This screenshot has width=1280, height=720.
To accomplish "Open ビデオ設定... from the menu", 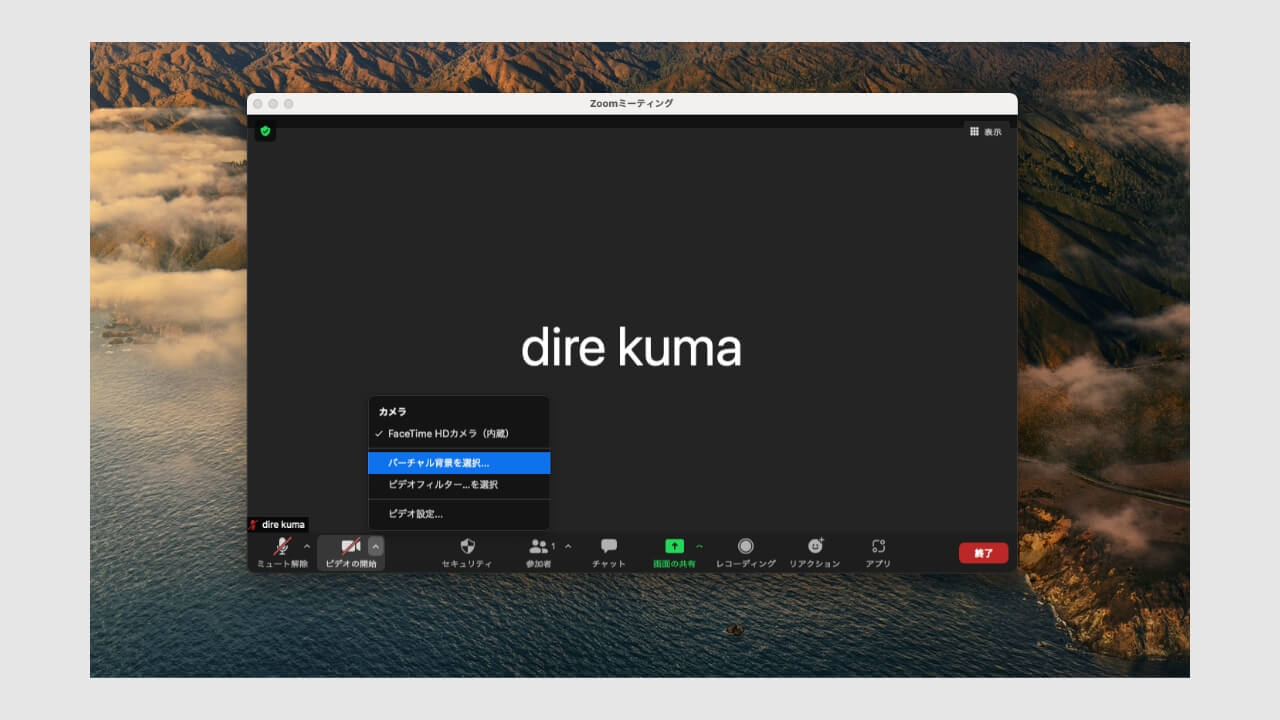I will click(459, 514).
